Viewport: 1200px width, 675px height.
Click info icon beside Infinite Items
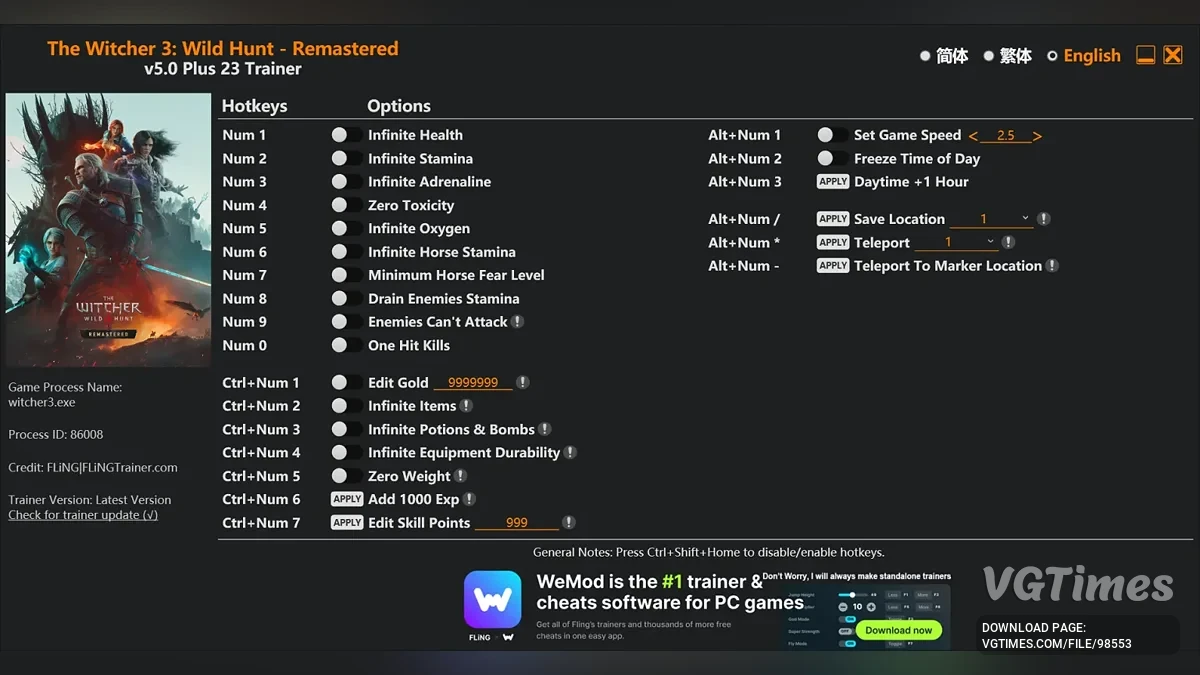pos(466,406)
